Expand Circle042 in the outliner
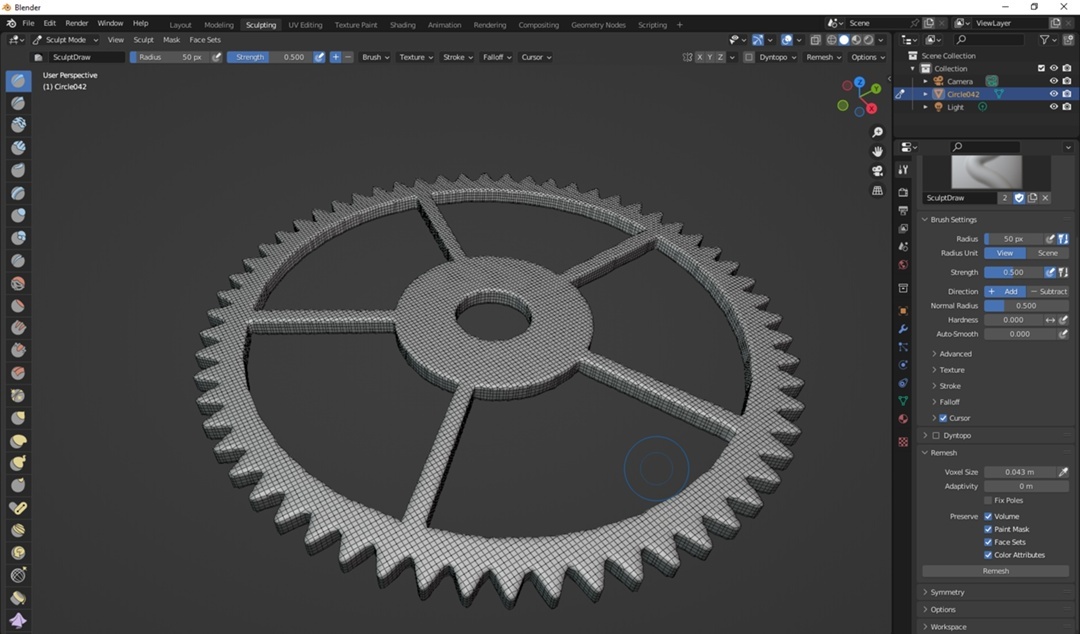Viewport: 1080px width, 634px height. (926, 94)
